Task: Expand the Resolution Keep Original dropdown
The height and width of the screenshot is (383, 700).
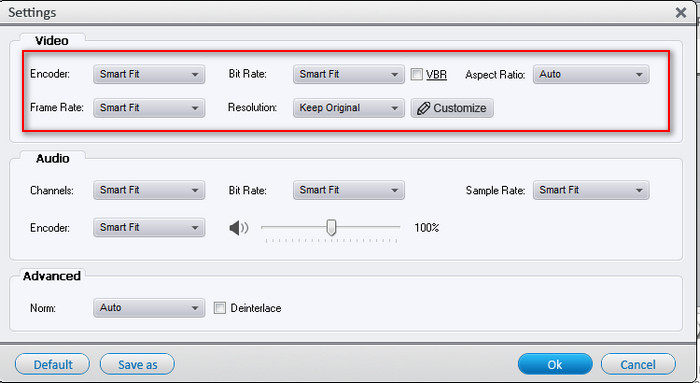Action: point(349,108)
